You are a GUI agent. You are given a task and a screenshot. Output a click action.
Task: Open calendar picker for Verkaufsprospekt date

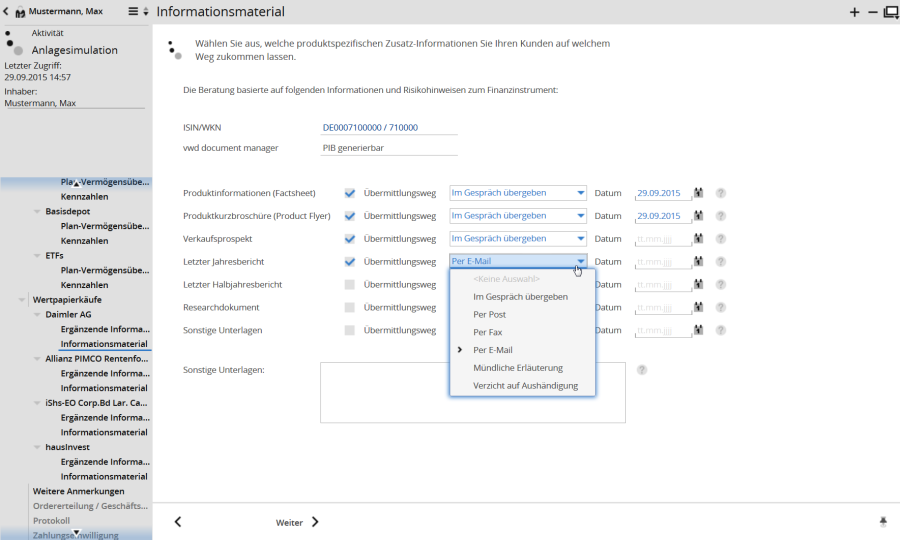pos(700,239)
